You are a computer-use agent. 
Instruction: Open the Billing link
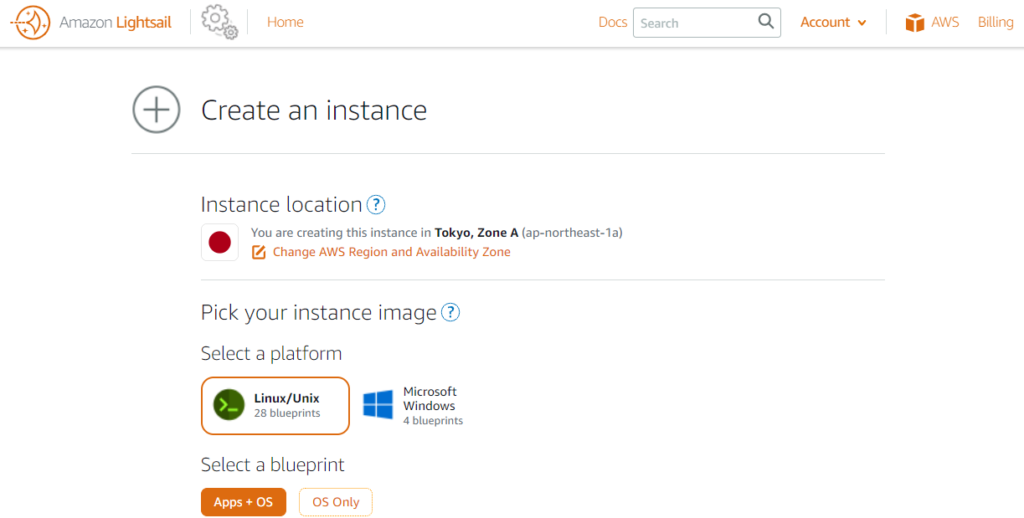995,22
